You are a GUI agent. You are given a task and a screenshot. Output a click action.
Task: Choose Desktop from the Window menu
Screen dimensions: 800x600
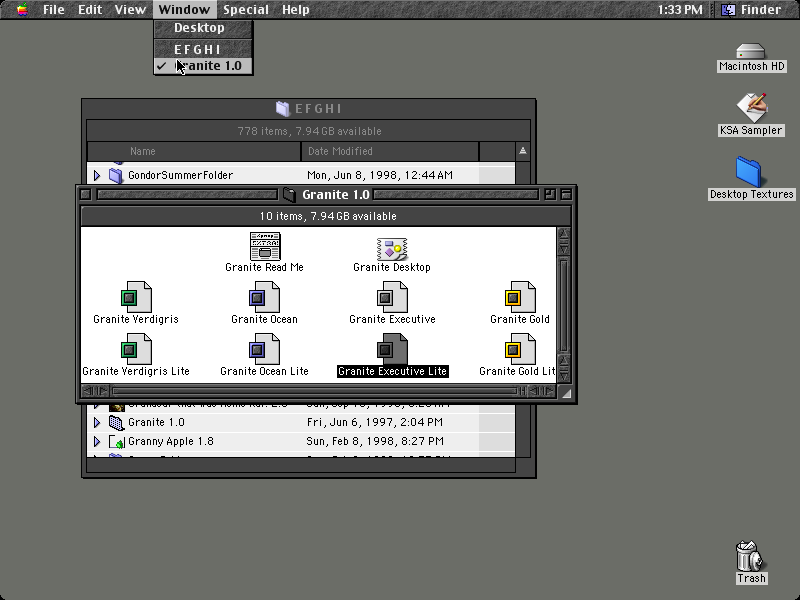click(203, 28)
